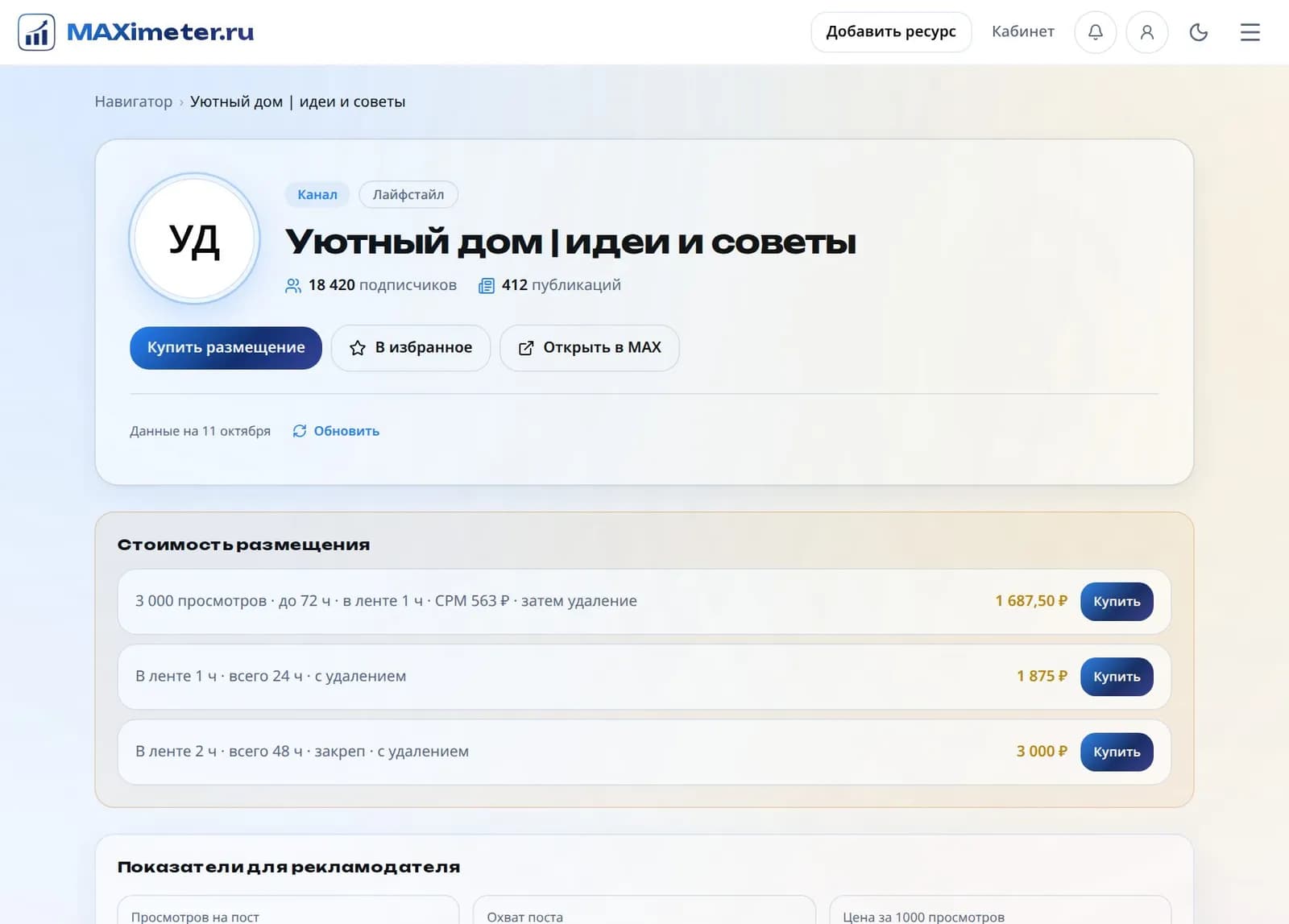1289x924 pixels.
Task: Select the Канал tag
Action: (317, 194)
